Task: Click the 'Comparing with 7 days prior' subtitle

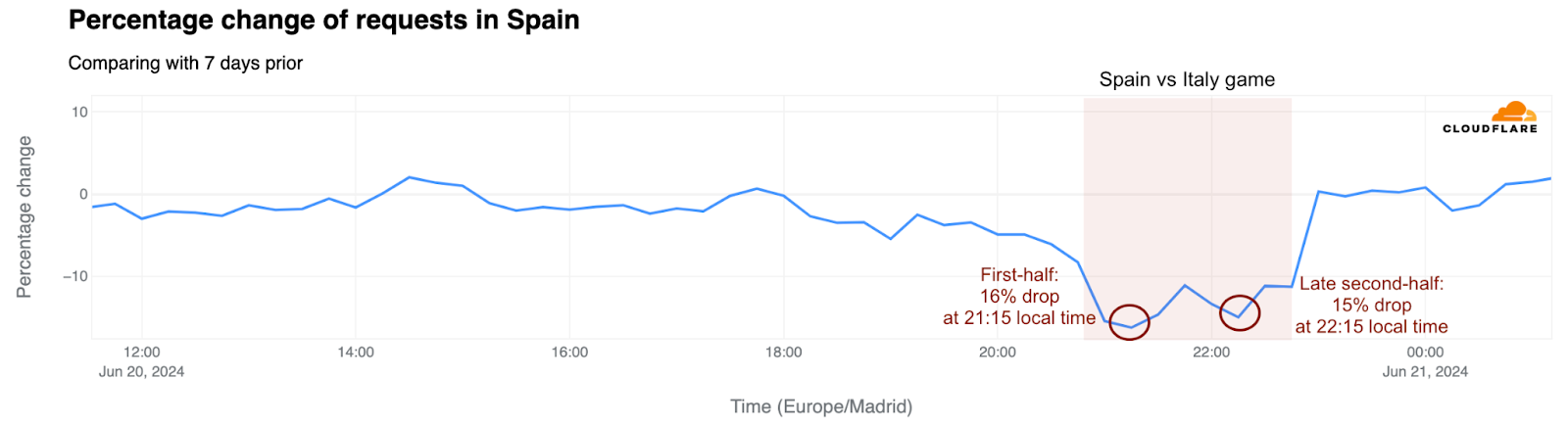Action: [x=185, y=64]
